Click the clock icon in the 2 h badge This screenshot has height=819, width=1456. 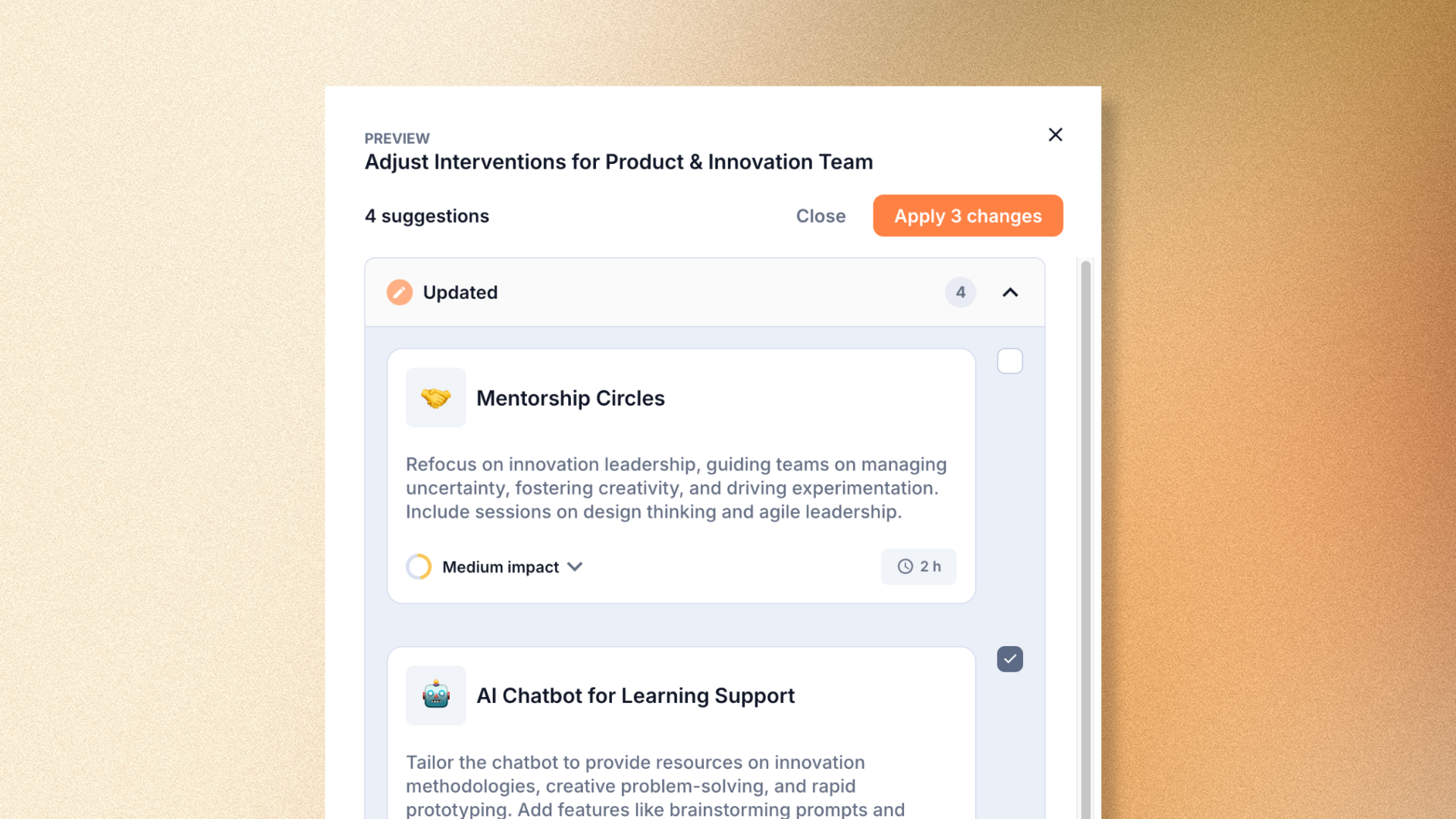tap(905, 567)
